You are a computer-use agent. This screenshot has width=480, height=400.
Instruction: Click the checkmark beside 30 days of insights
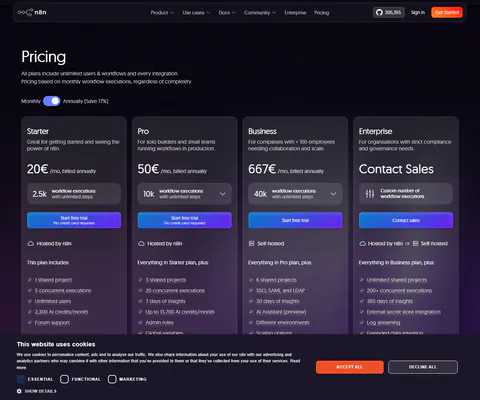pyautogui.click(x=251, y=301)
